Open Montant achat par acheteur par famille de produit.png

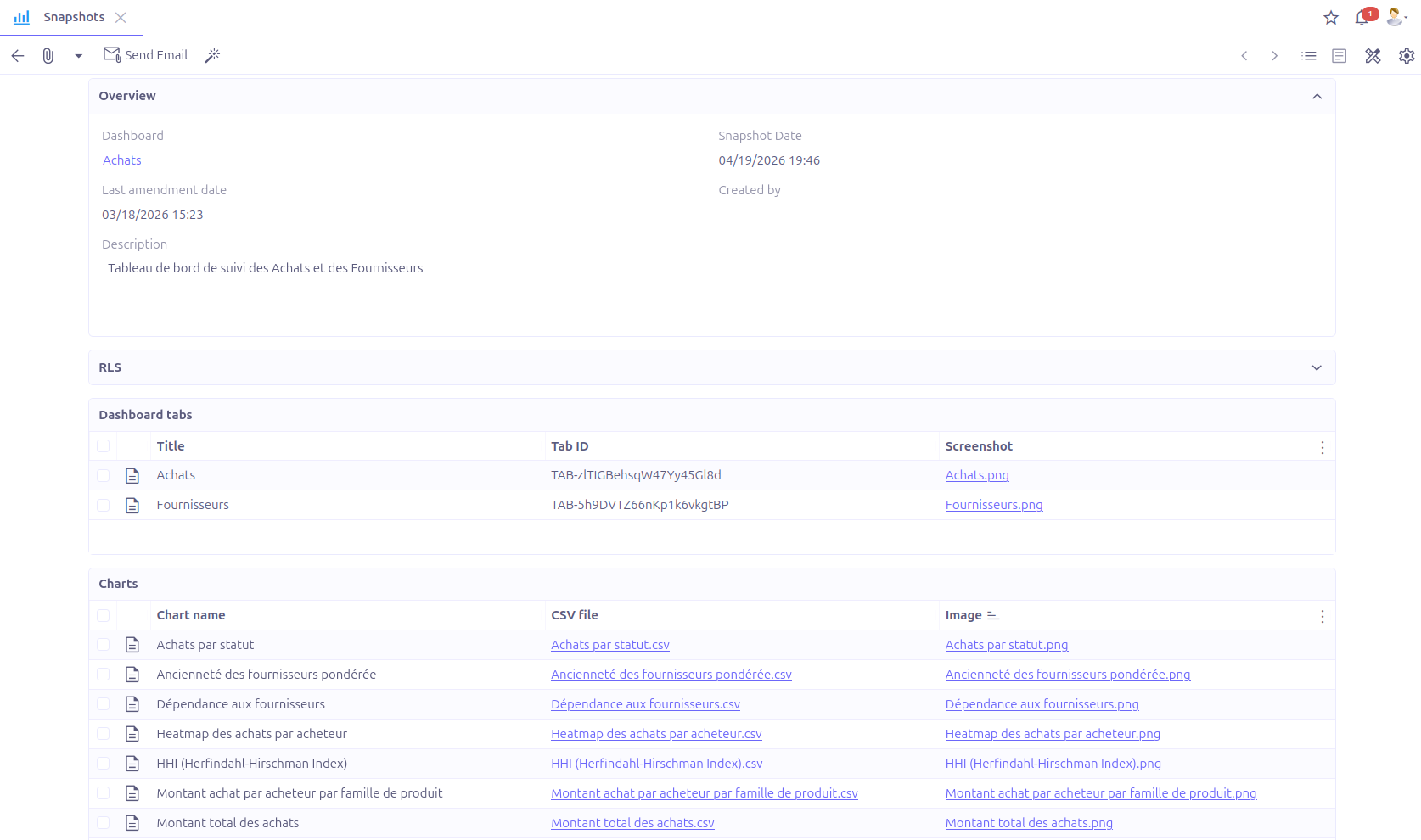1101,793
